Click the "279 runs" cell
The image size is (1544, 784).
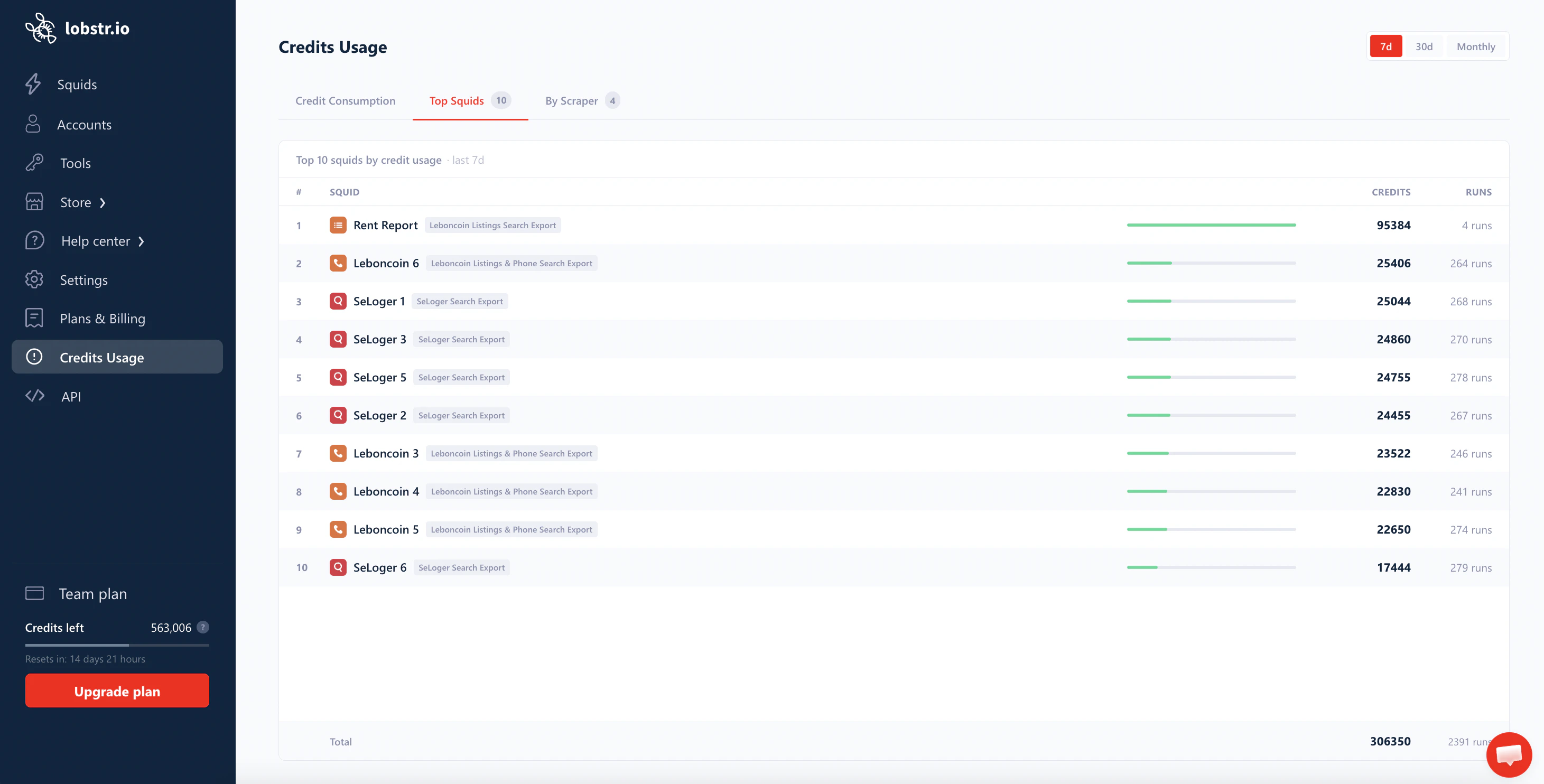click(1470, 567)
